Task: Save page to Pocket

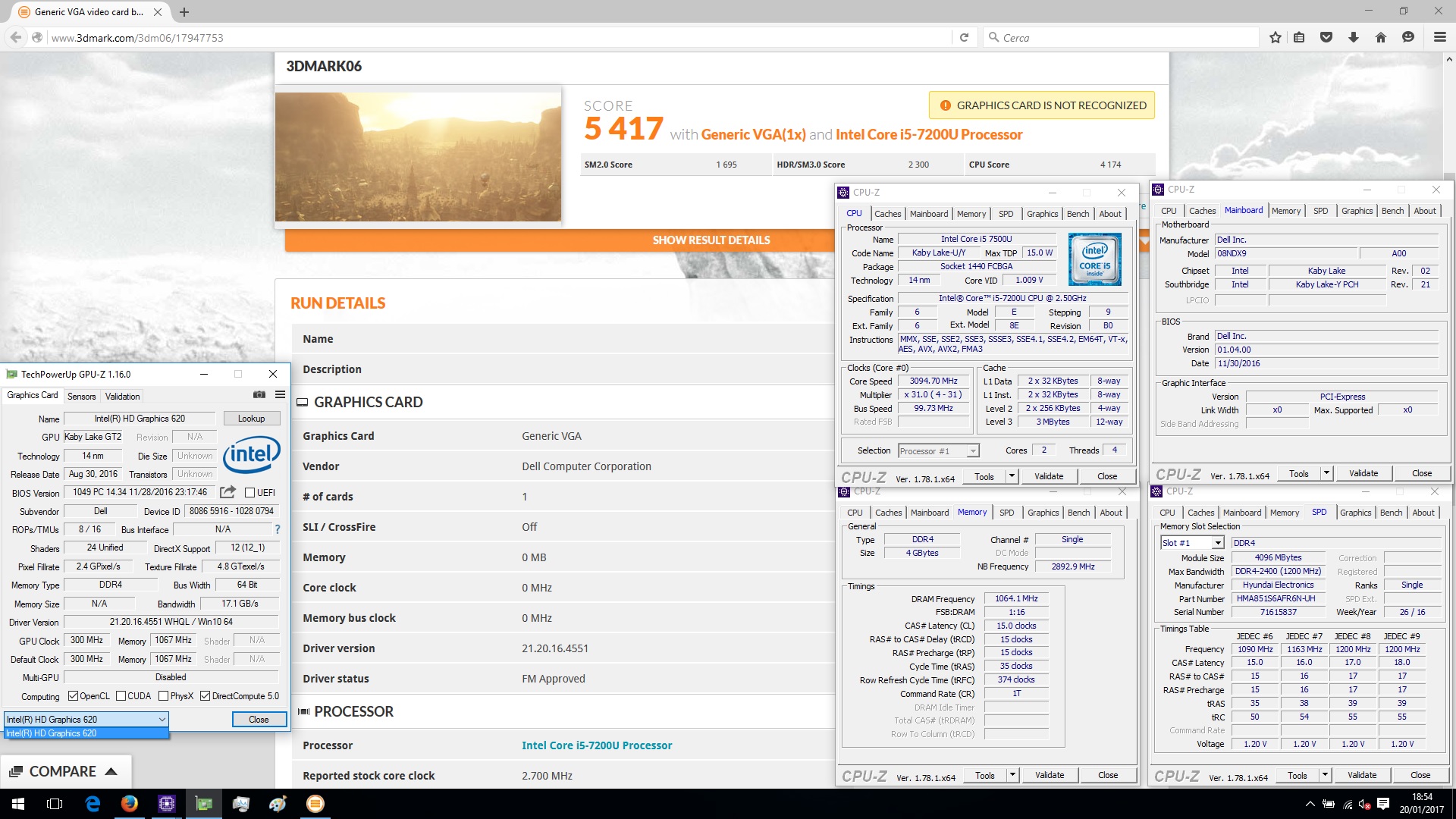Action: pyautogui.click(x=1326, y=37)
